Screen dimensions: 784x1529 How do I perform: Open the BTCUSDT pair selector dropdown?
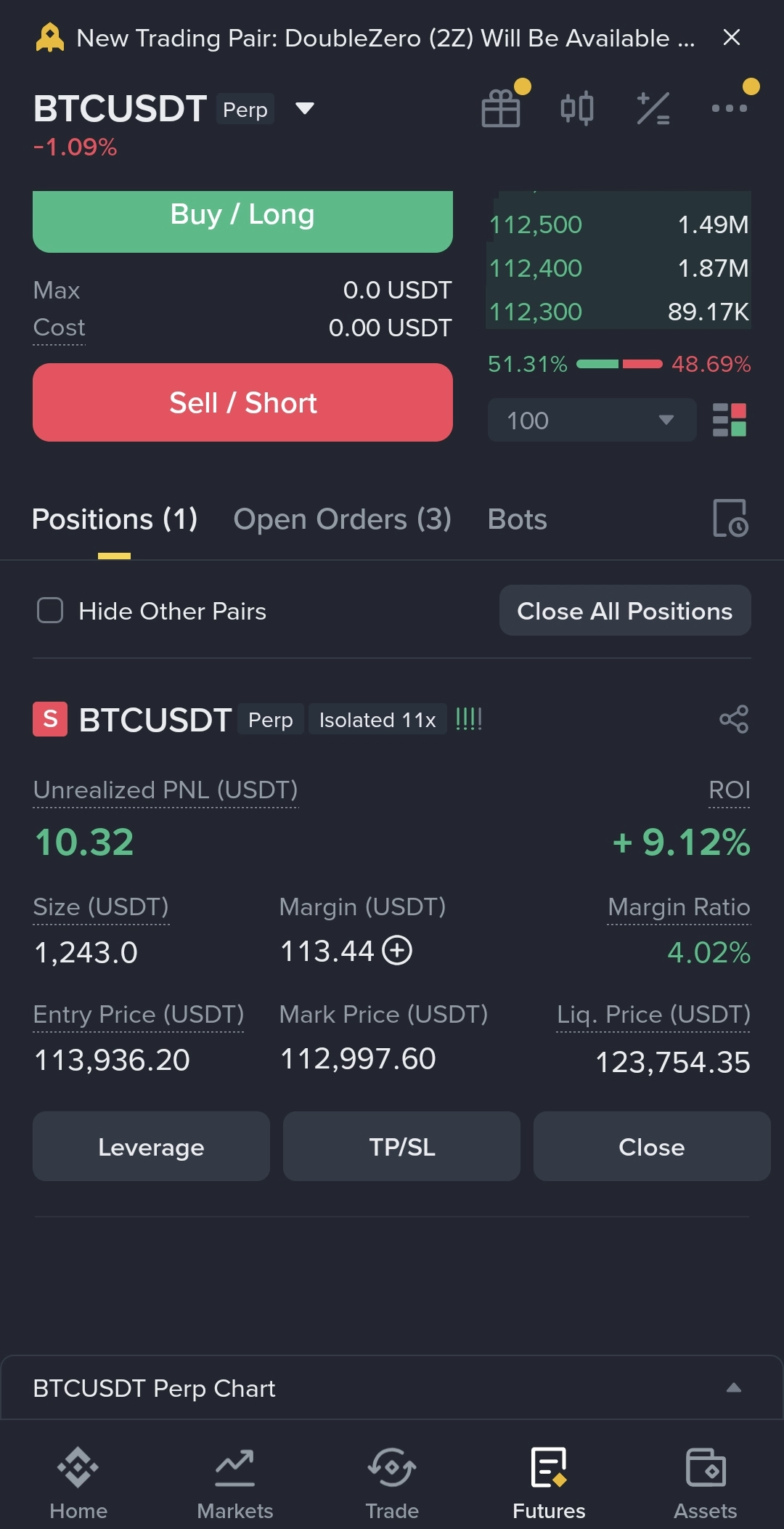(x=305, y=109)
